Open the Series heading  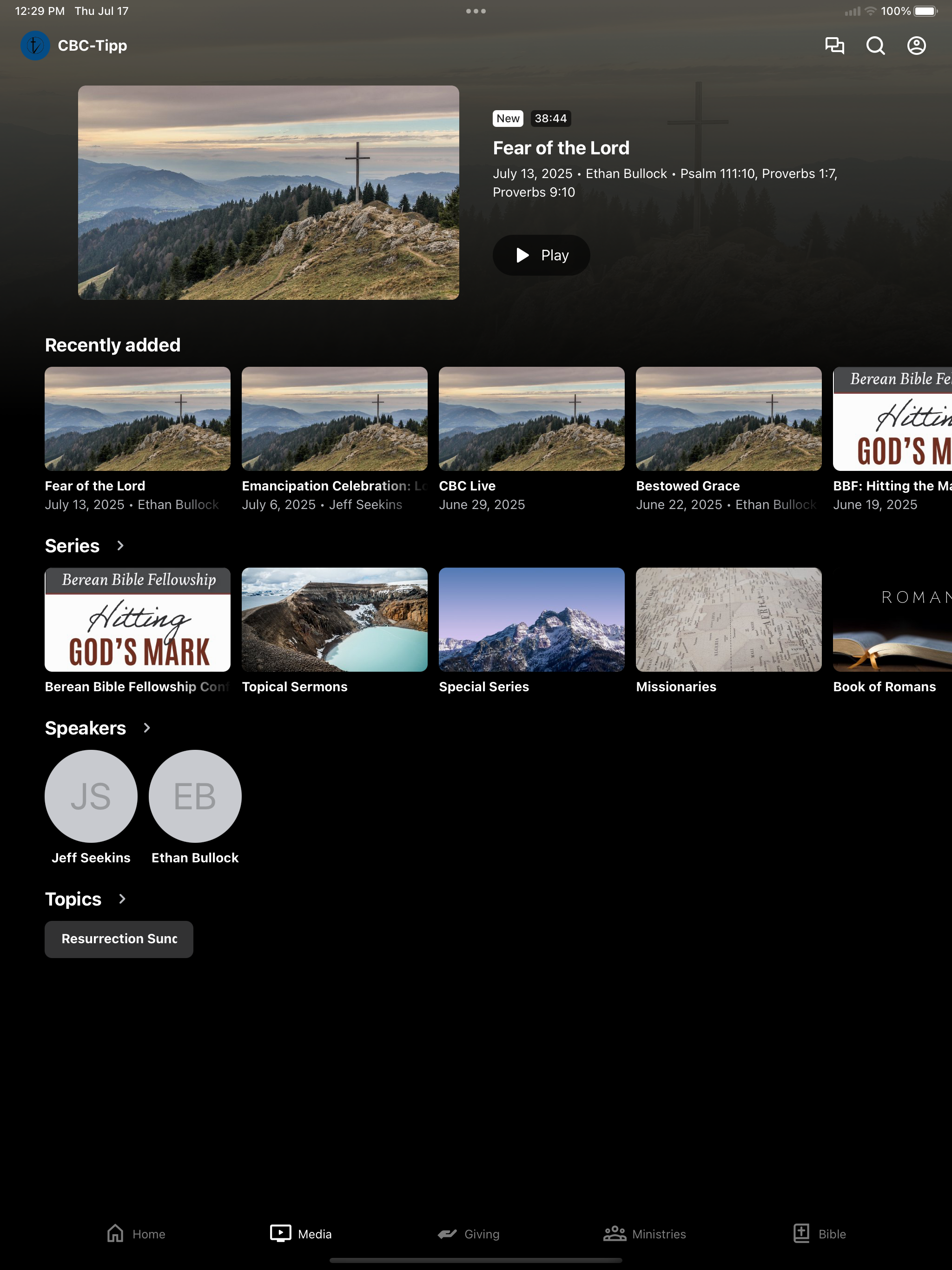(x=73, y=546)
